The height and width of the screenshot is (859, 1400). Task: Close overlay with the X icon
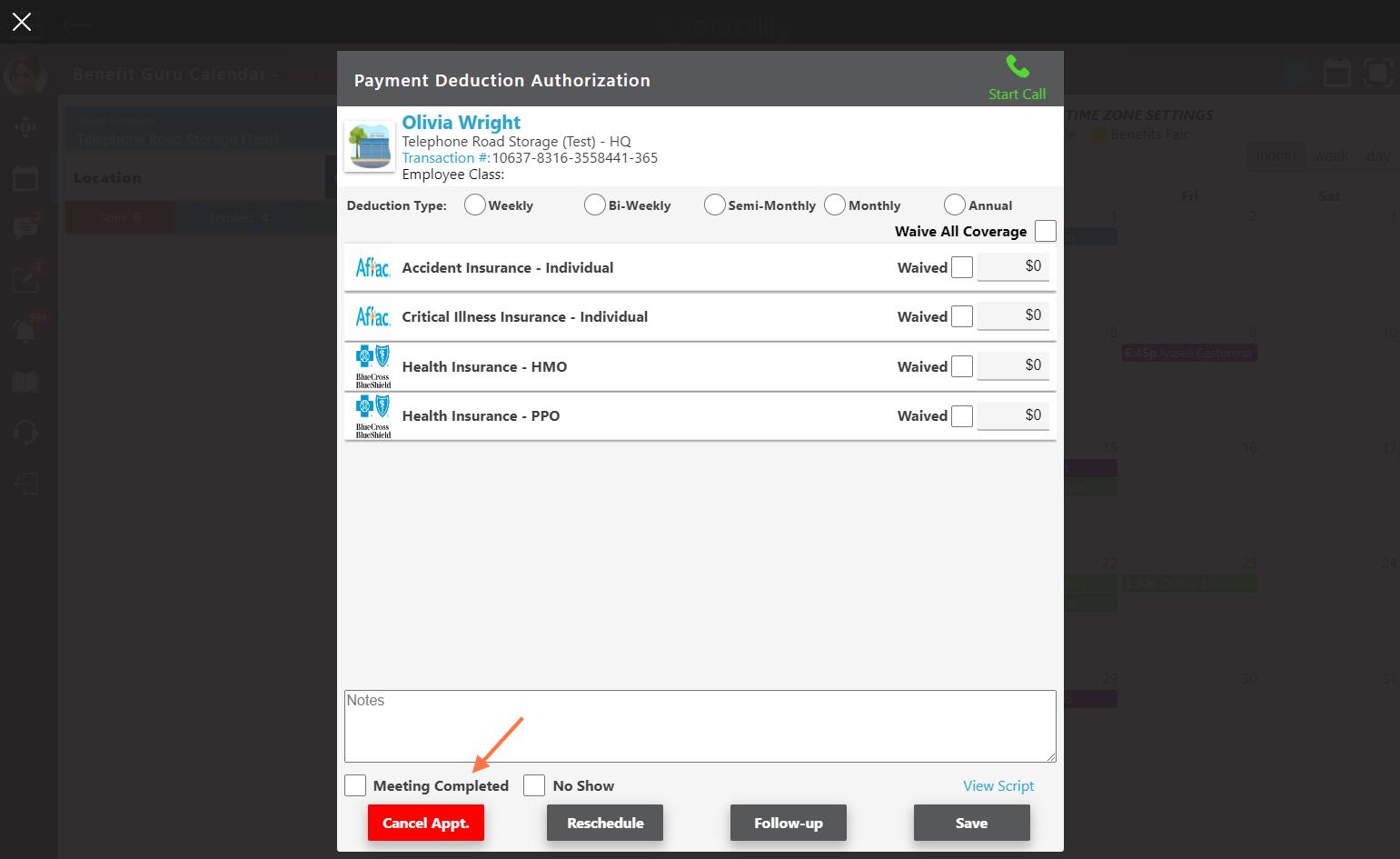tap(22, 22)
